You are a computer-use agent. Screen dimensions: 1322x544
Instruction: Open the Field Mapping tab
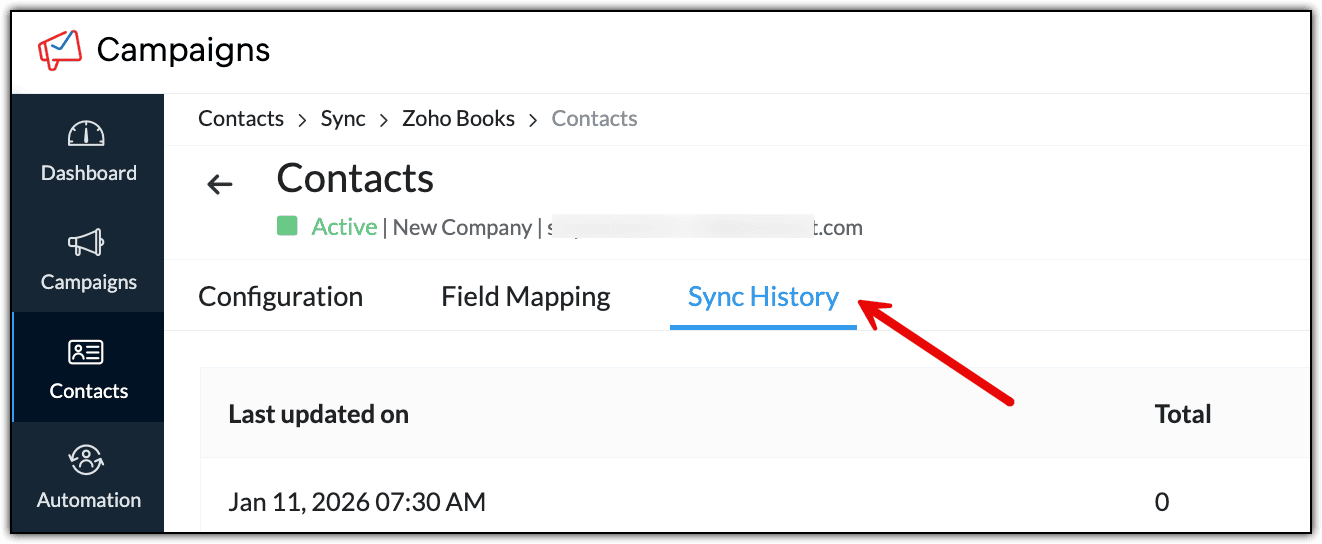tap(526, 297)
